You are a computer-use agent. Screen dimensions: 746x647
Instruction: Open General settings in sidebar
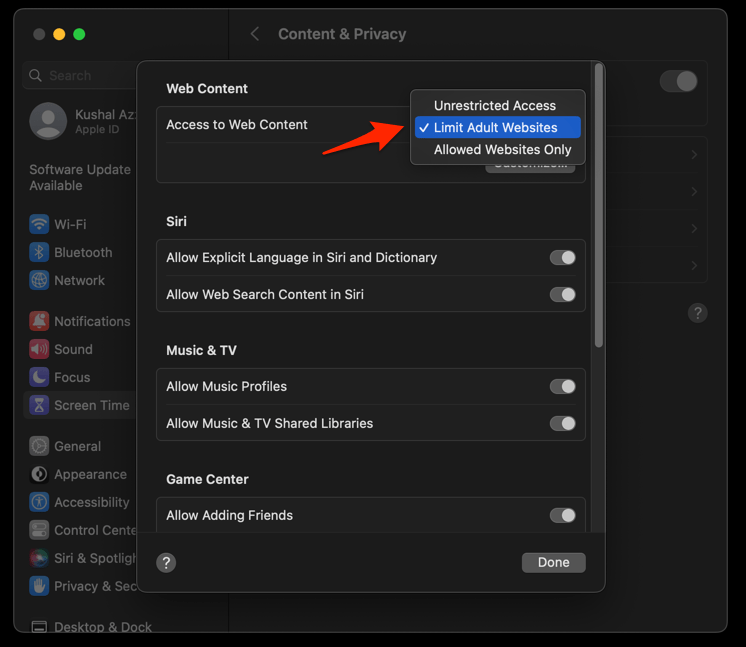77,446
